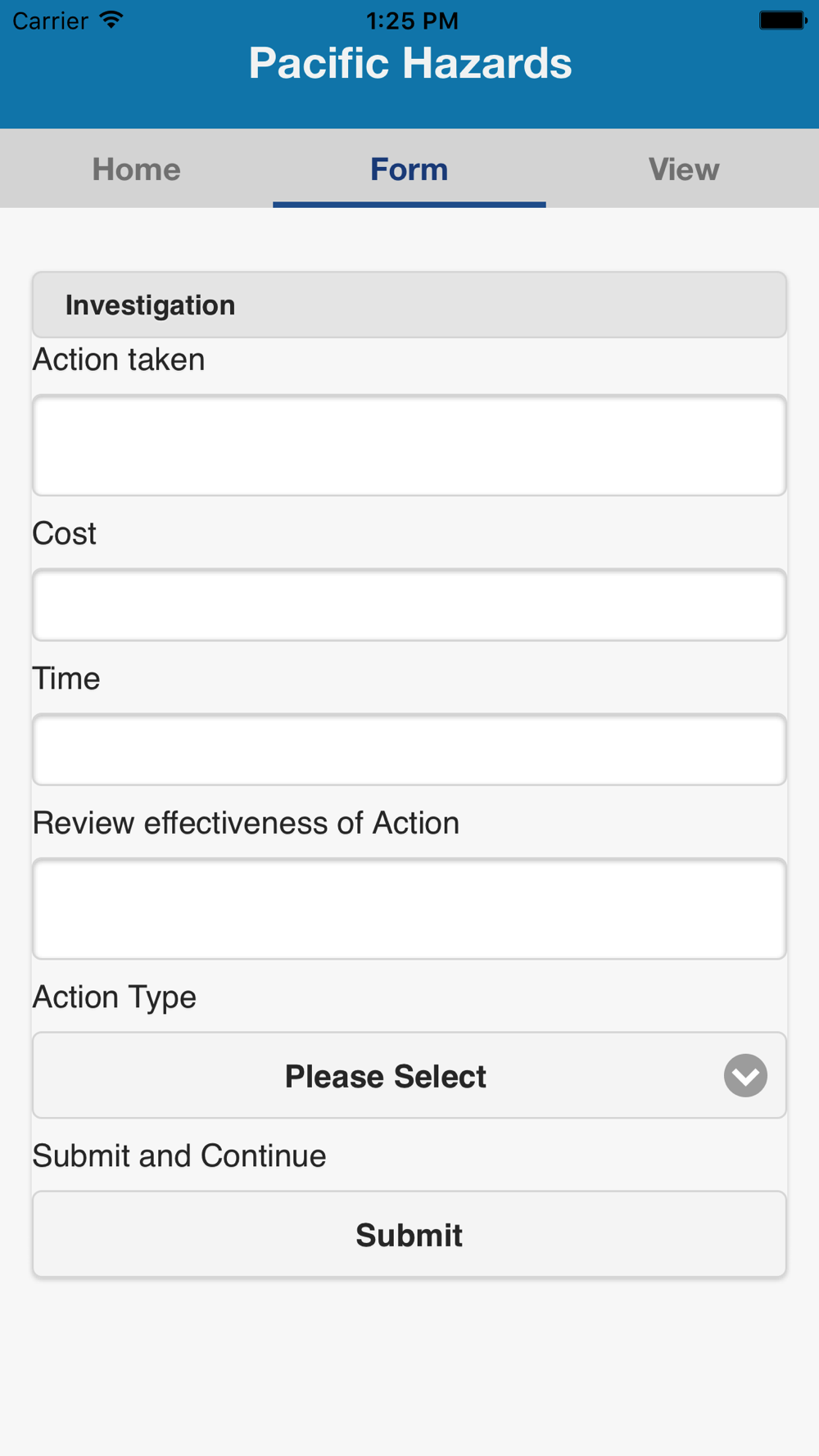The width and height of the screenshot is (819, 1456).
Task: Tap the Action taken label
Action: pos(119,359)
